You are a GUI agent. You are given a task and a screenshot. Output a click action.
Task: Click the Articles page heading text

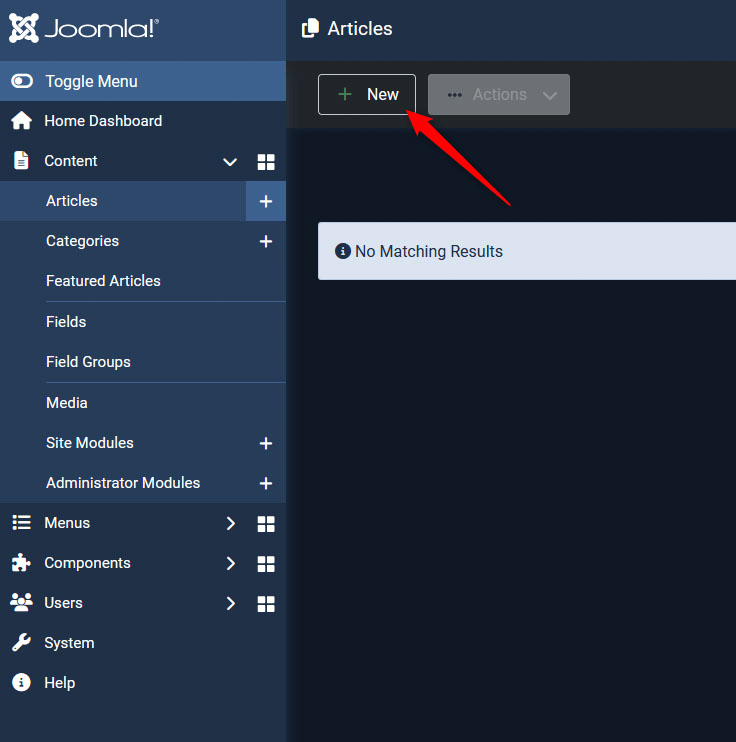[360, 28]
